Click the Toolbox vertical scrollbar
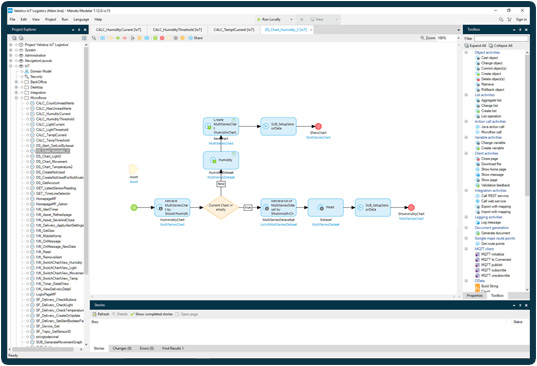The image size is (537, 366). [527, 124]
